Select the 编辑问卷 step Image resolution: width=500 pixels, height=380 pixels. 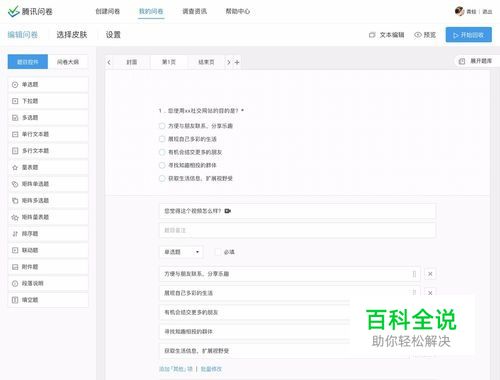coord(23,35)
